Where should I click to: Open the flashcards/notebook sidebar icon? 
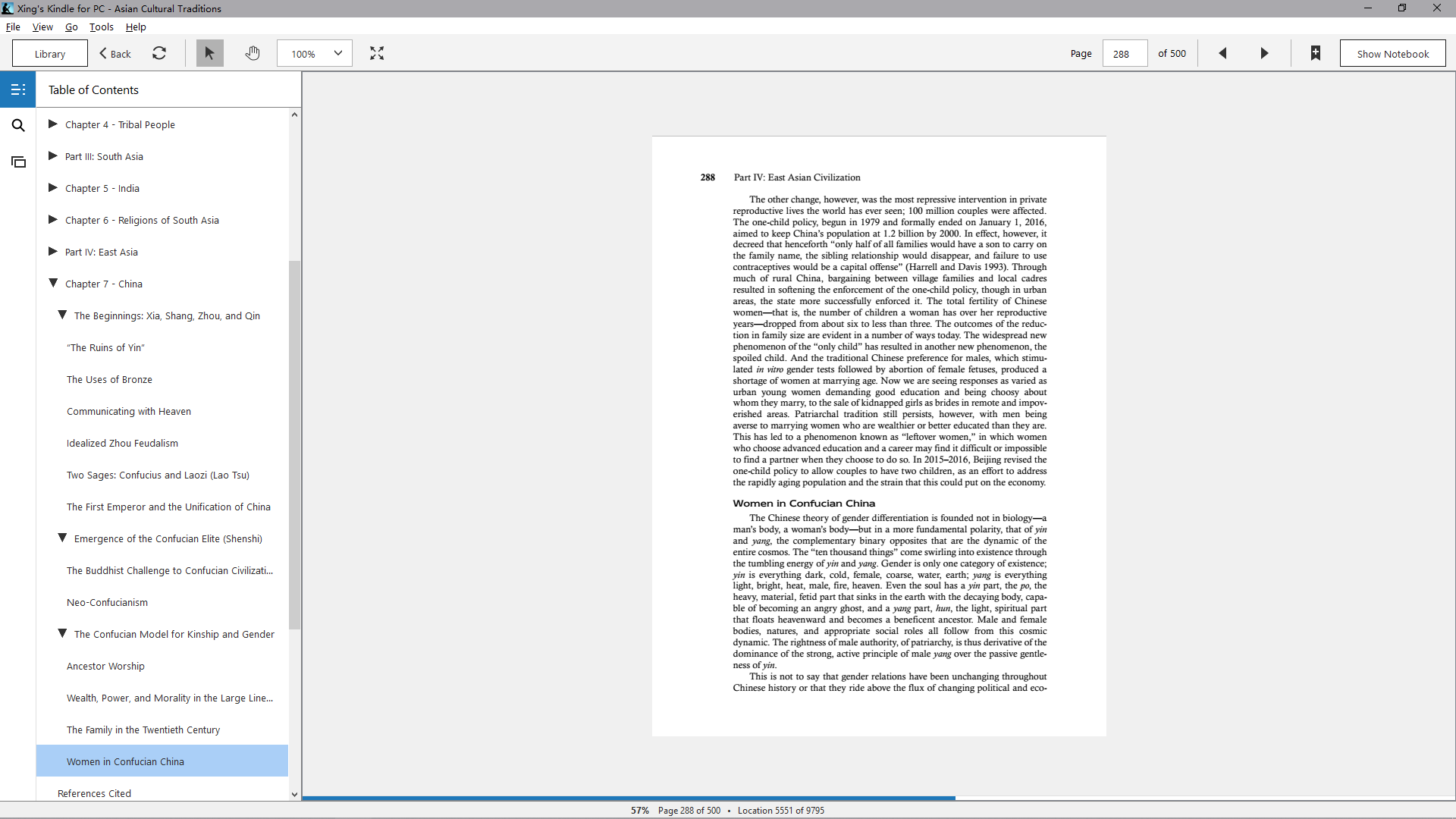[x=18, y=162]
